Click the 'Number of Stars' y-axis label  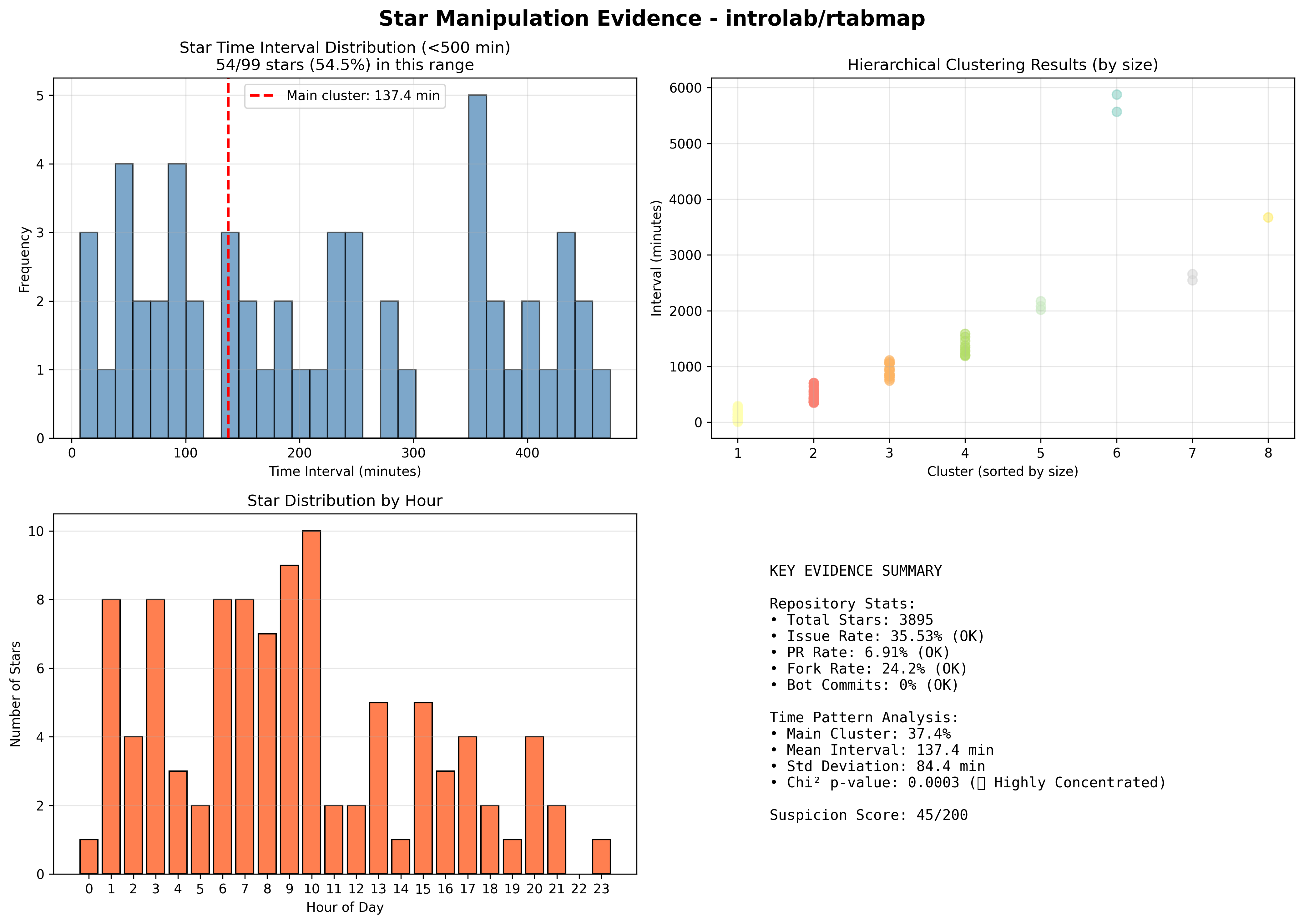[15, 694]
